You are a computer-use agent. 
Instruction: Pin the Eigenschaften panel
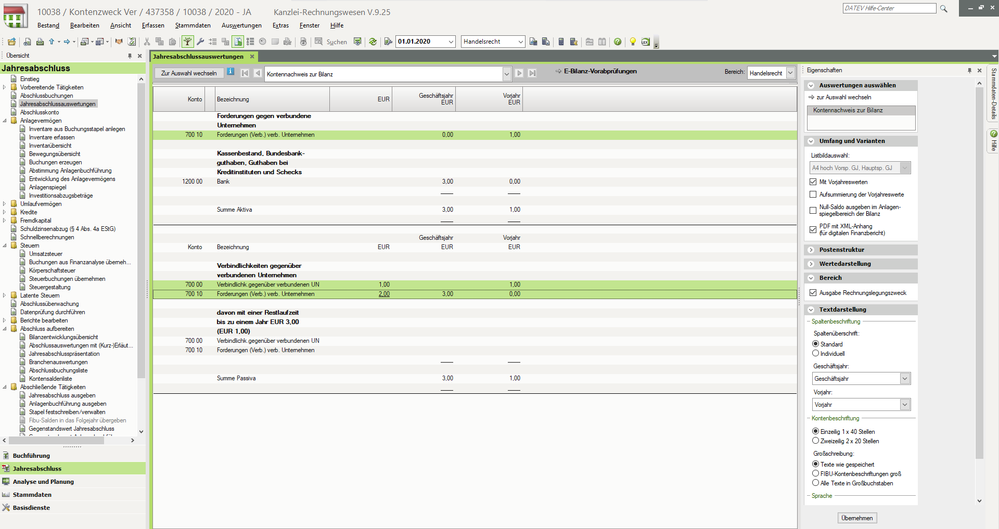click(969, 70)
